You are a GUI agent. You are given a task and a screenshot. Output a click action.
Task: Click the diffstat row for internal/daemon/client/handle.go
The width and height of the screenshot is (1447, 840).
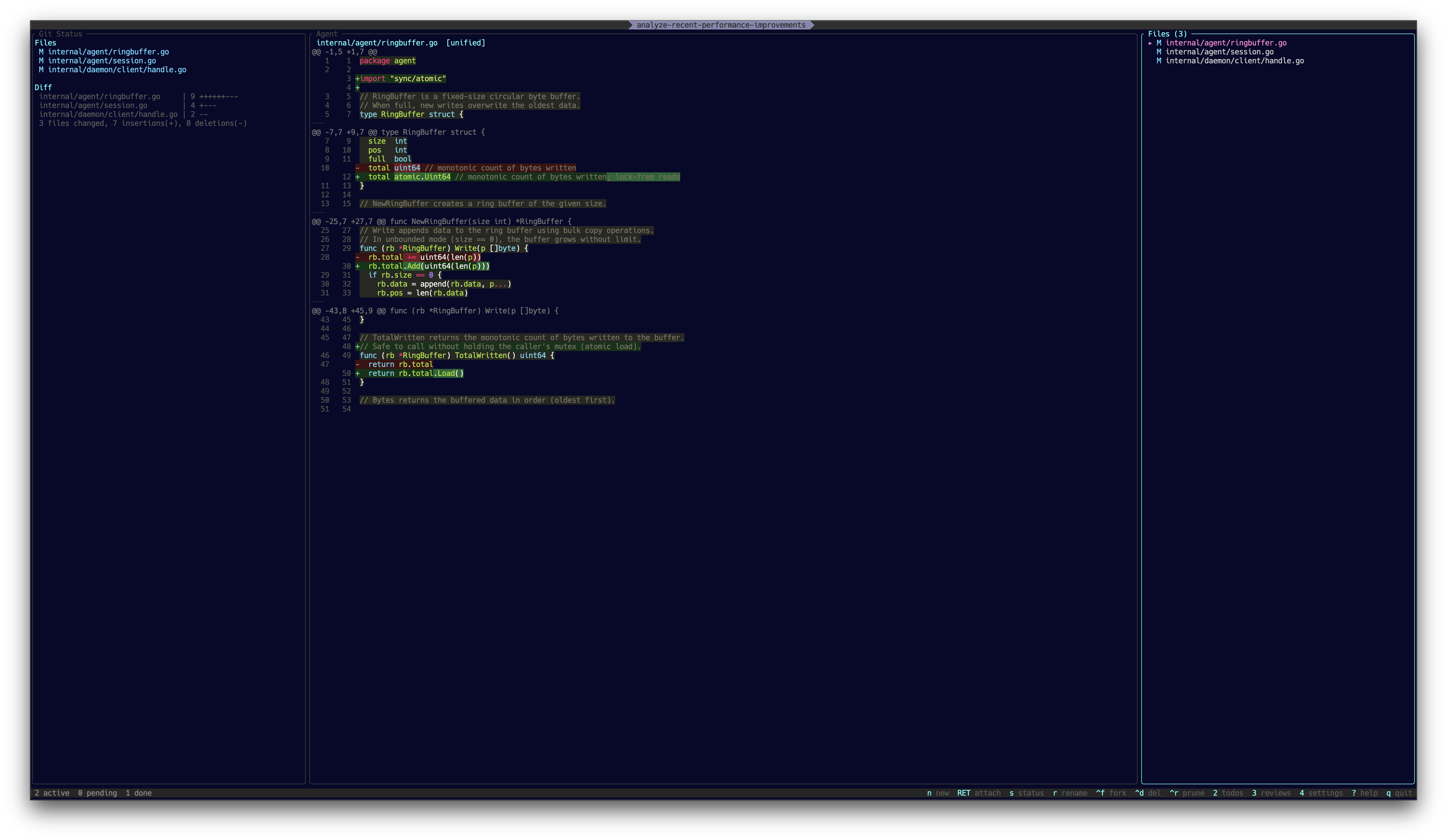tap(123, 114)
